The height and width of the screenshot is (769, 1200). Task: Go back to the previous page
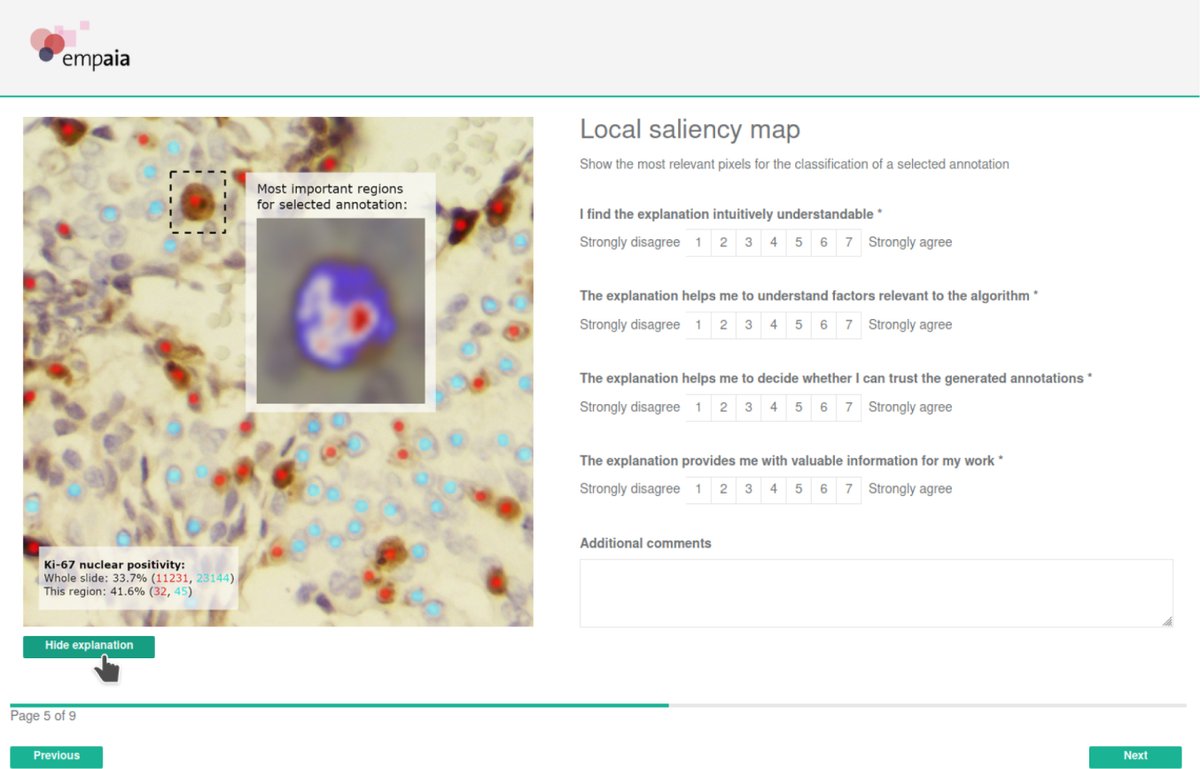click(x=56, y=756)
